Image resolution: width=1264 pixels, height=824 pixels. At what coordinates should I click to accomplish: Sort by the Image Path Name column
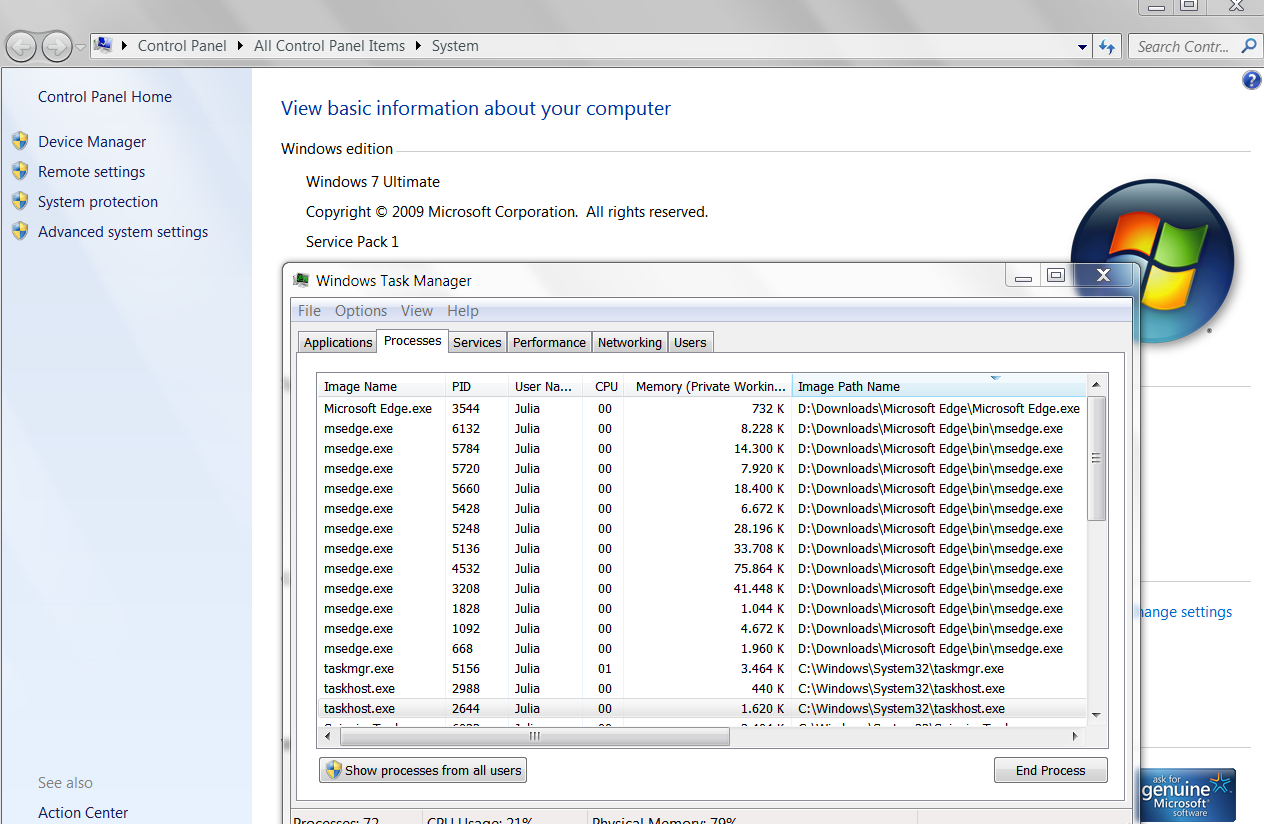938,386
